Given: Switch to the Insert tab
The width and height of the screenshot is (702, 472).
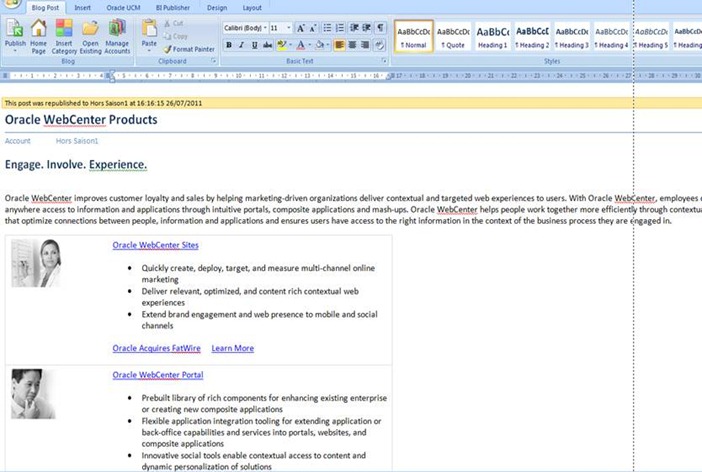Looking at the screenshot, I should (82, 8).
